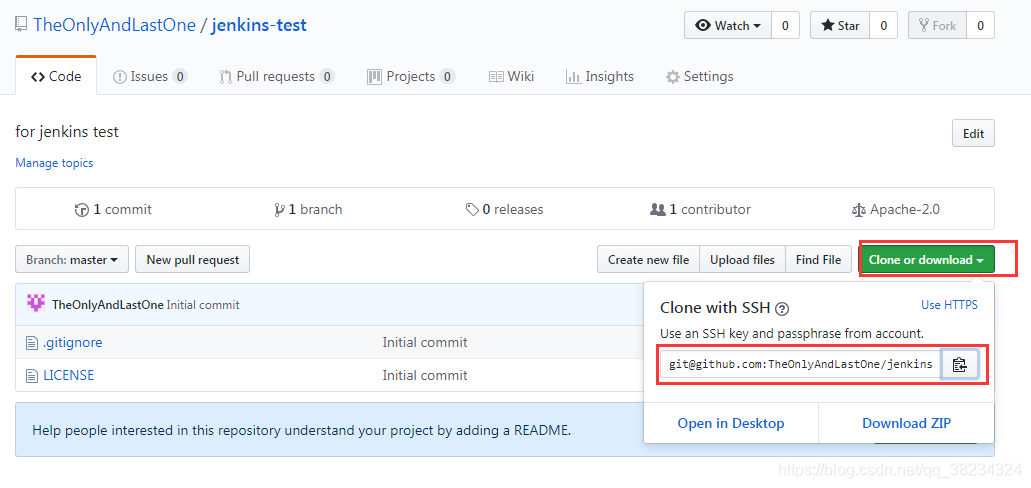Open latest Initial commit message in header row

[203, 305]
